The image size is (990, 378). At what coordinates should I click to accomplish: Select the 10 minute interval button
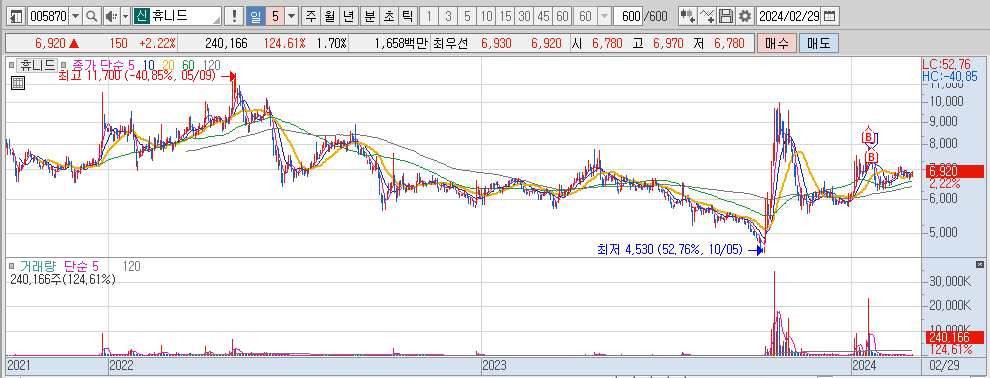coord(486,16)
